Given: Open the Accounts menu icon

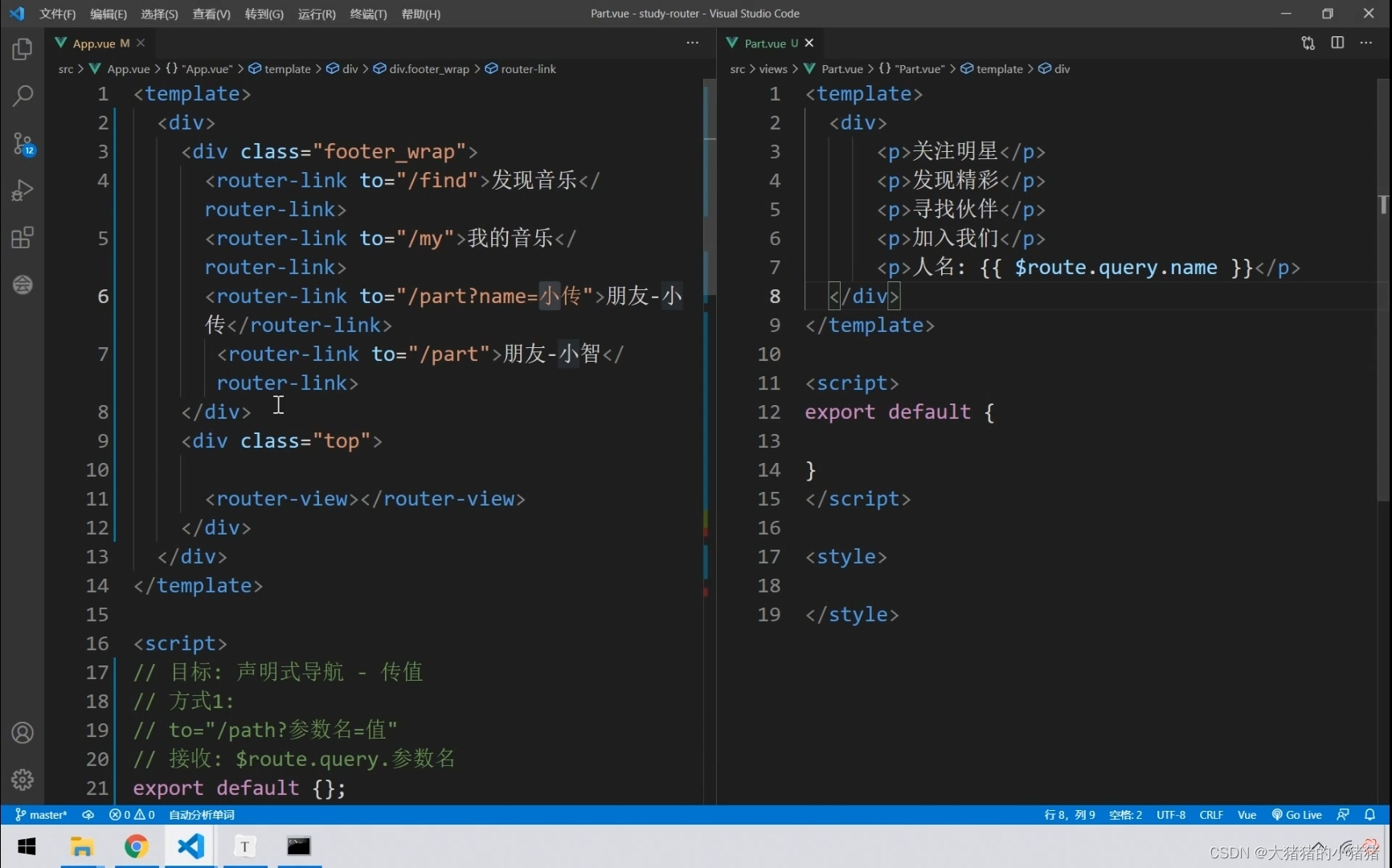Looking at the screenshot, I should click(x=23, y=733).
